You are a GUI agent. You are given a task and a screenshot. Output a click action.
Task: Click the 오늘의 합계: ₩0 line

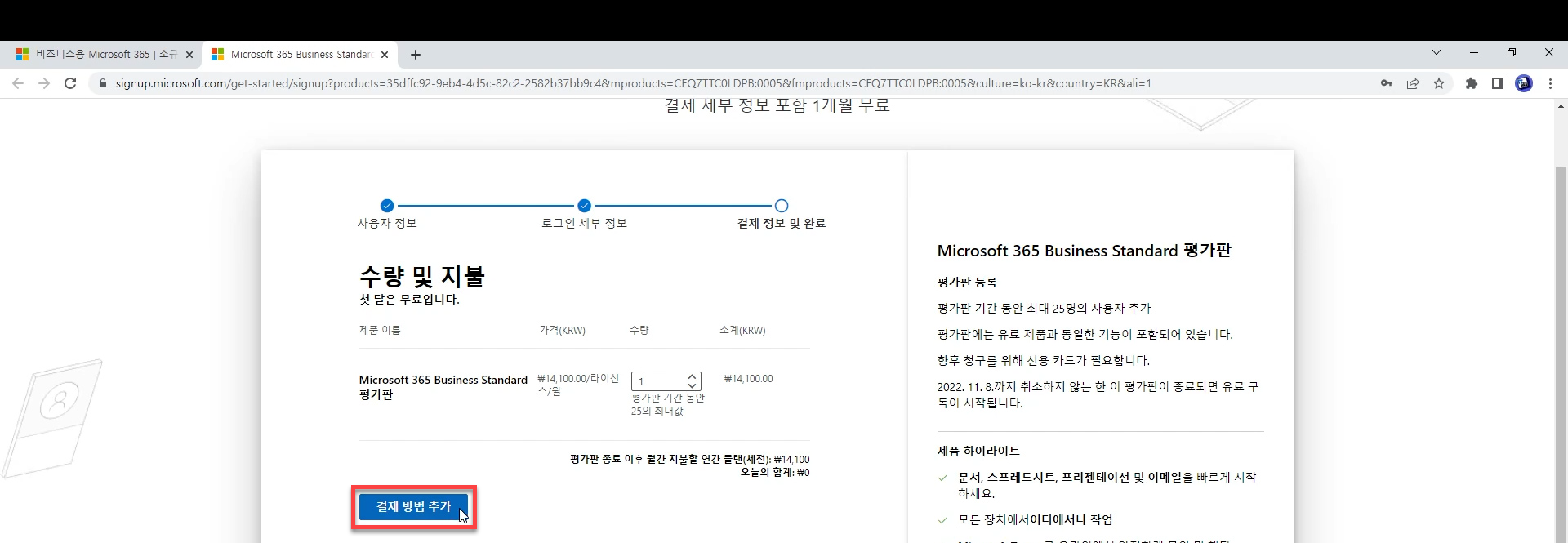coord(775,472)
